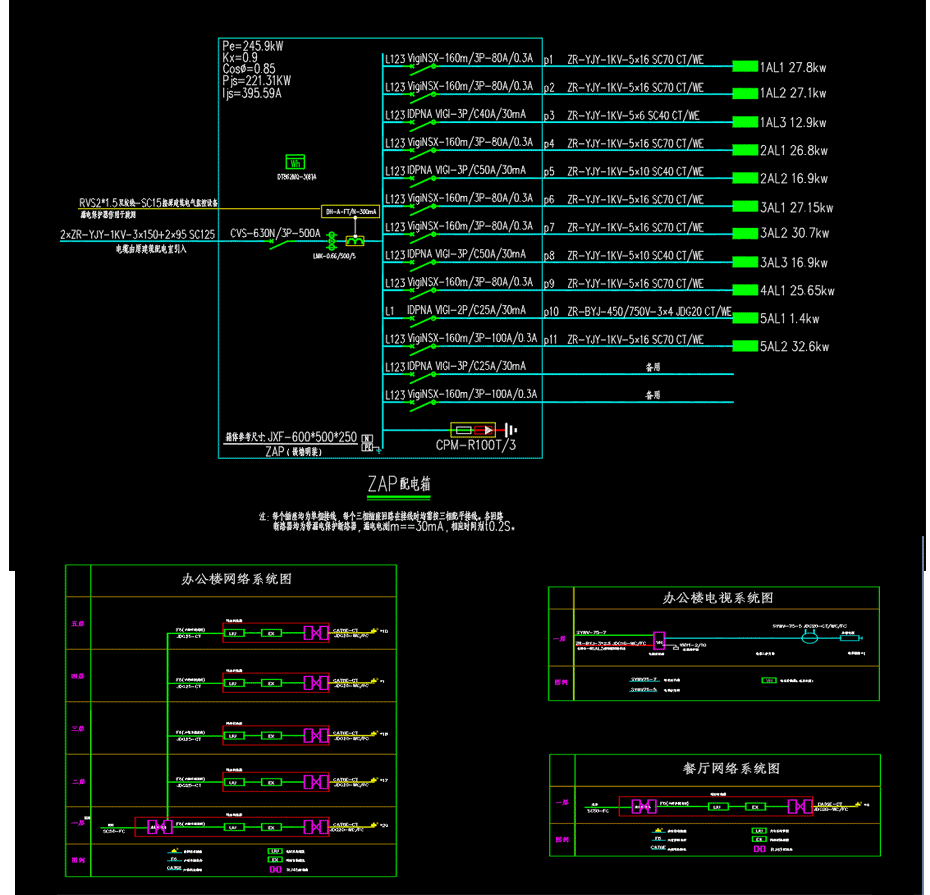Screen dimensions: 930x895
Task: Select the Wh energy meter symbol
Action: (294, 160)
